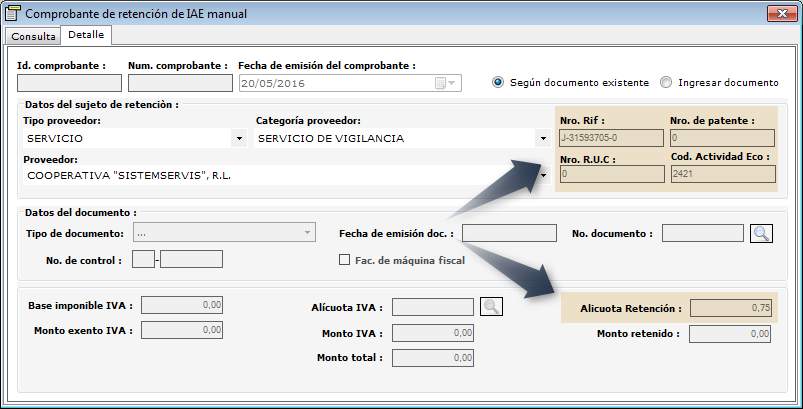Image resolution: width=803 pixels, height=409 pixels.
Task: Select the Ingresar documento option
Action: (719, 82)
